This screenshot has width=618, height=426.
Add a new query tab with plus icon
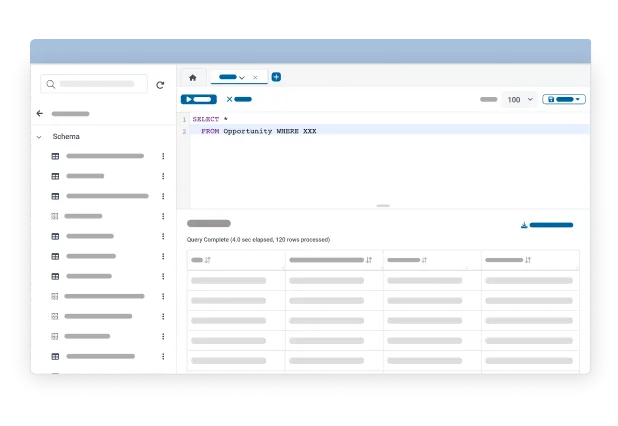tap(277, 77)
